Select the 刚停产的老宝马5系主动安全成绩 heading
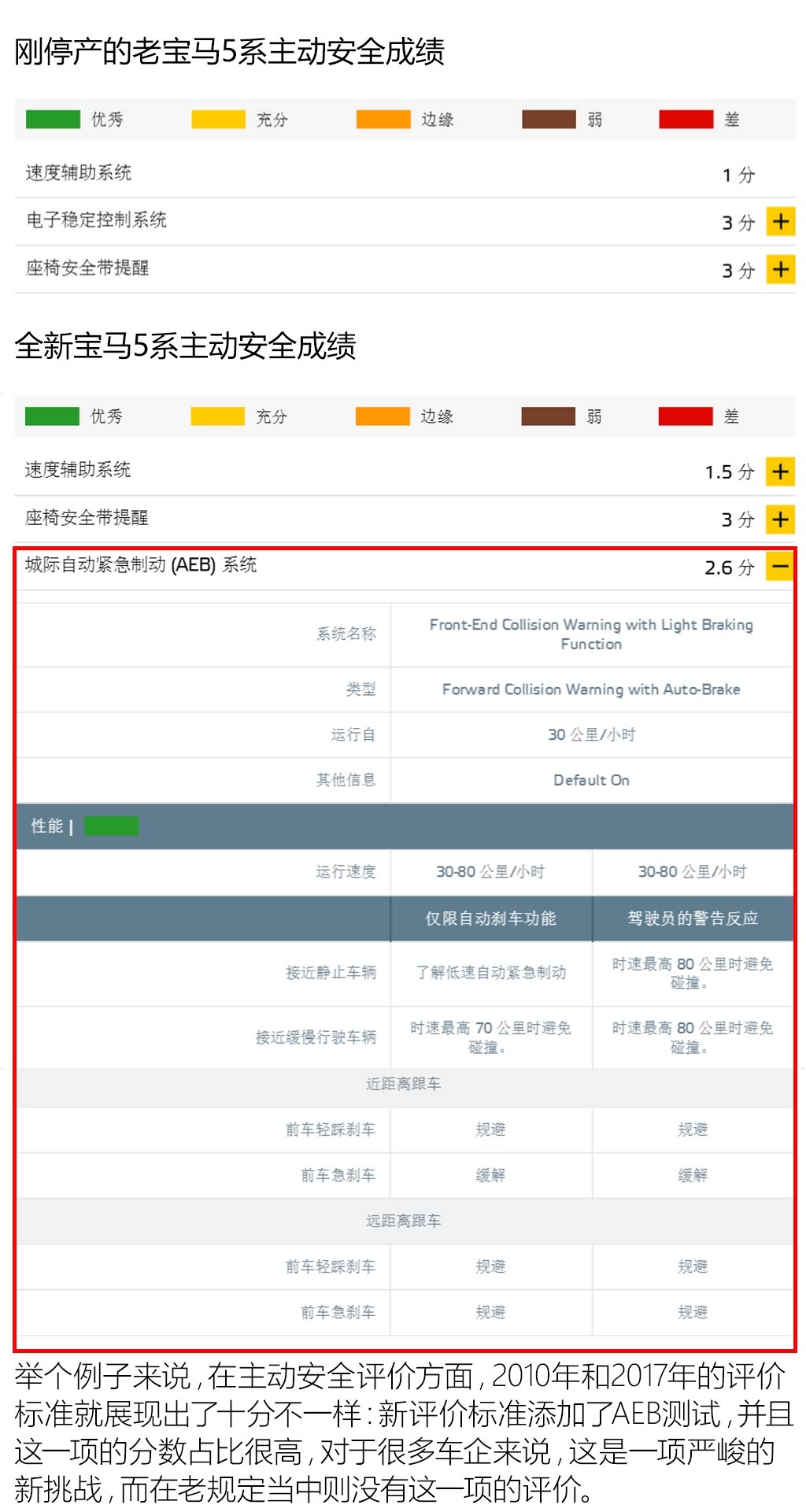 pos(229,52)
